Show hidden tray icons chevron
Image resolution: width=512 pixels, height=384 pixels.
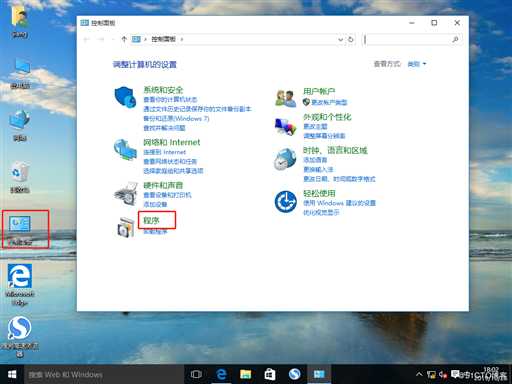(x=419, y=374)
